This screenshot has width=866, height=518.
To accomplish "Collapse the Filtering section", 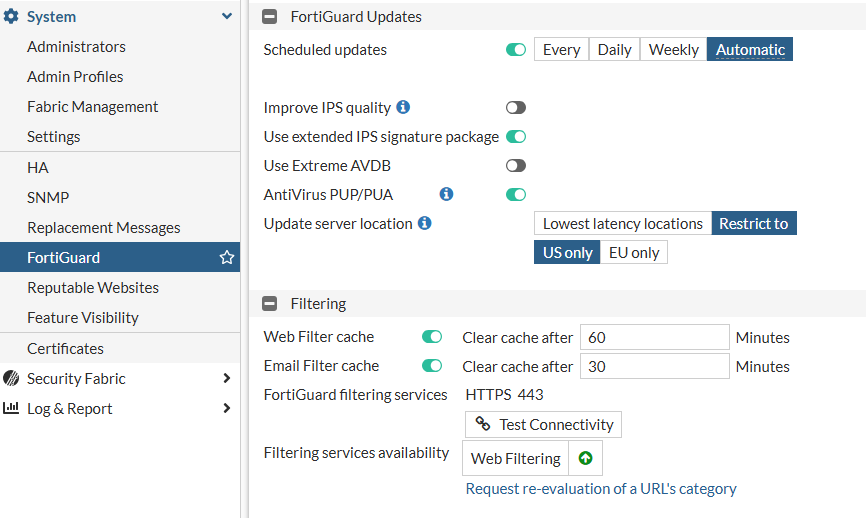I will click(x=269, y=303).
